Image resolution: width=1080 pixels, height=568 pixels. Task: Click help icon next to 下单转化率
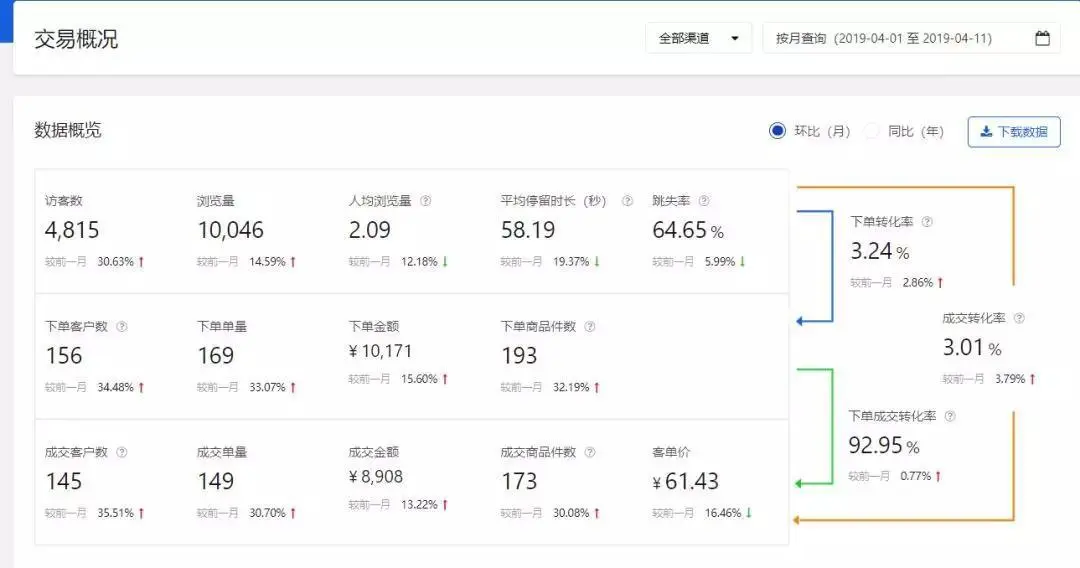pos(927,222)
